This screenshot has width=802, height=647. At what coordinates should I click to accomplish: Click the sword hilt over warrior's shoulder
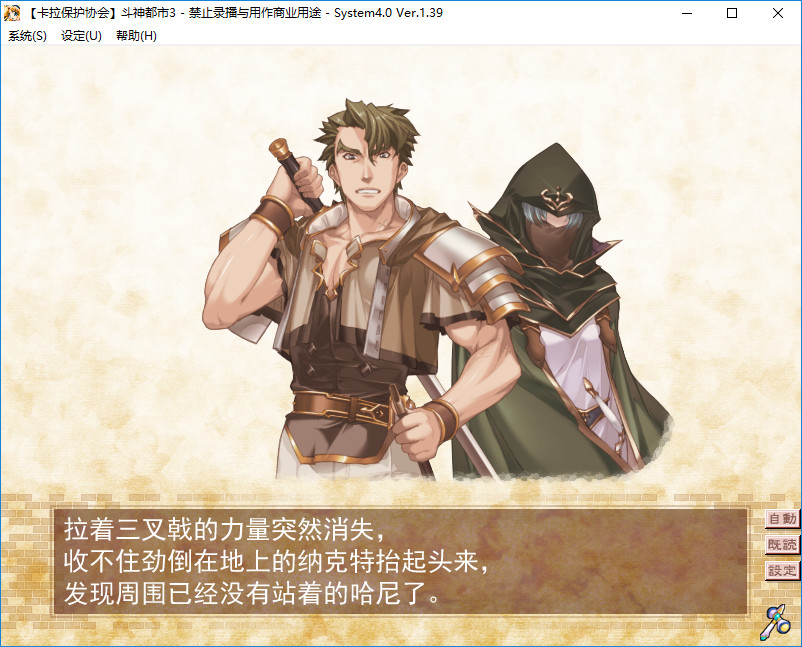point(293,169)
